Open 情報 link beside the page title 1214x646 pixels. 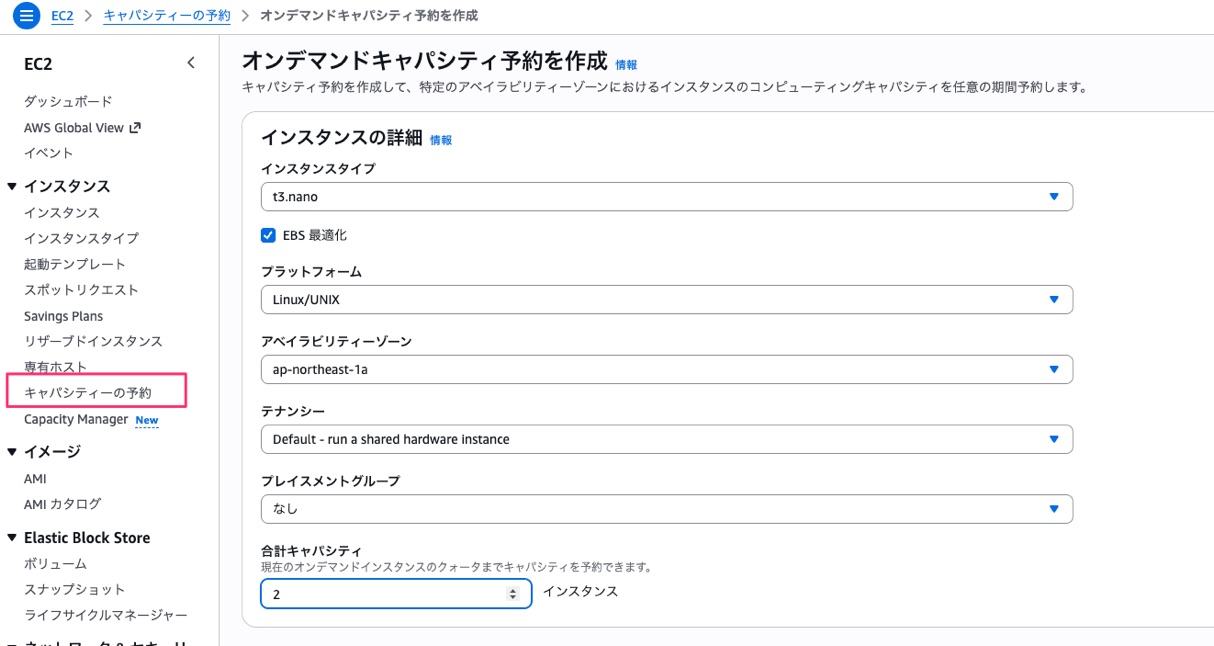[626, 65]
